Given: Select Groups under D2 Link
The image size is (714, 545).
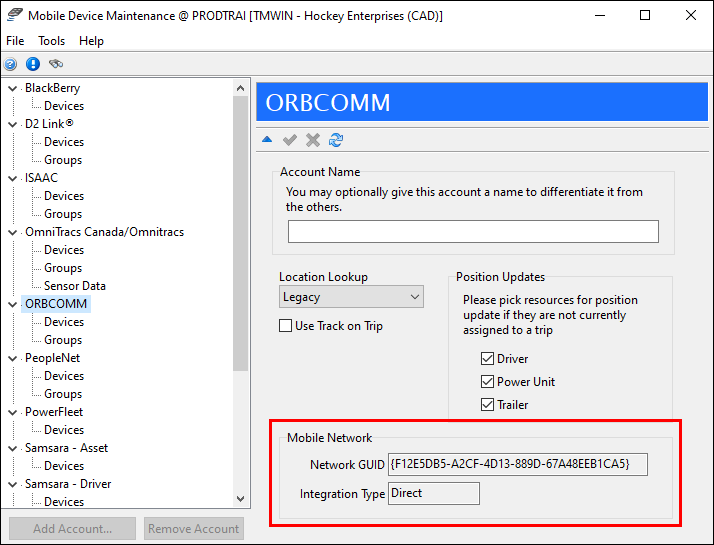Looking at the screenshot, I should (63, 160).
